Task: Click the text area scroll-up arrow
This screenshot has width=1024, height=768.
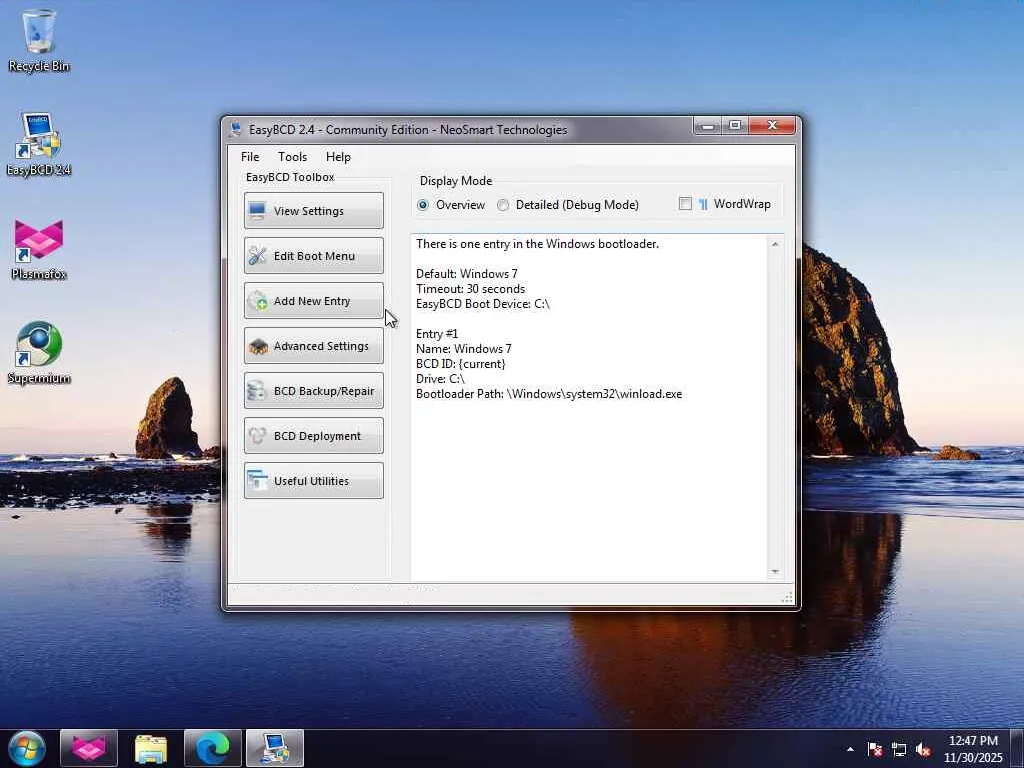Action: (775, 244)
